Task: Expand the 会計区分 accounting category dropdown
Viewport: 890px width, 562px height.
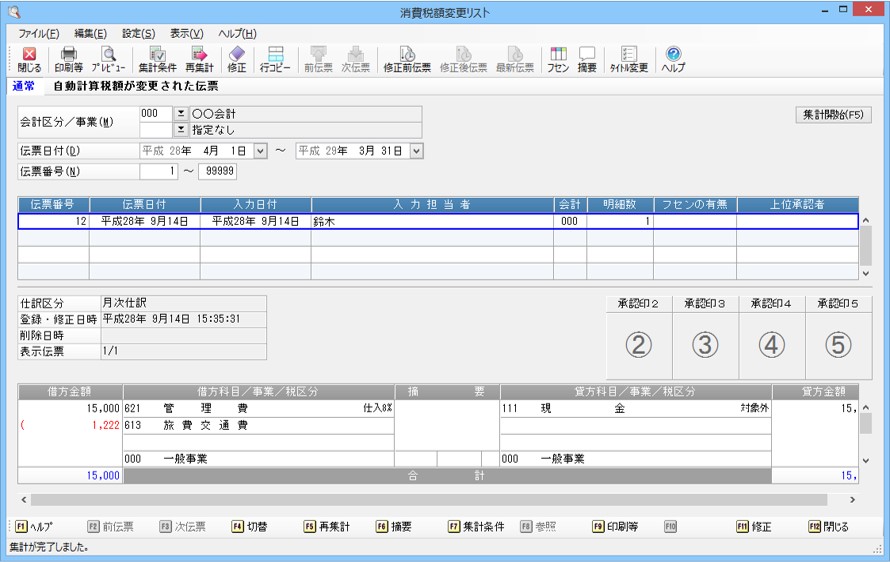Action: coord(181,114)
